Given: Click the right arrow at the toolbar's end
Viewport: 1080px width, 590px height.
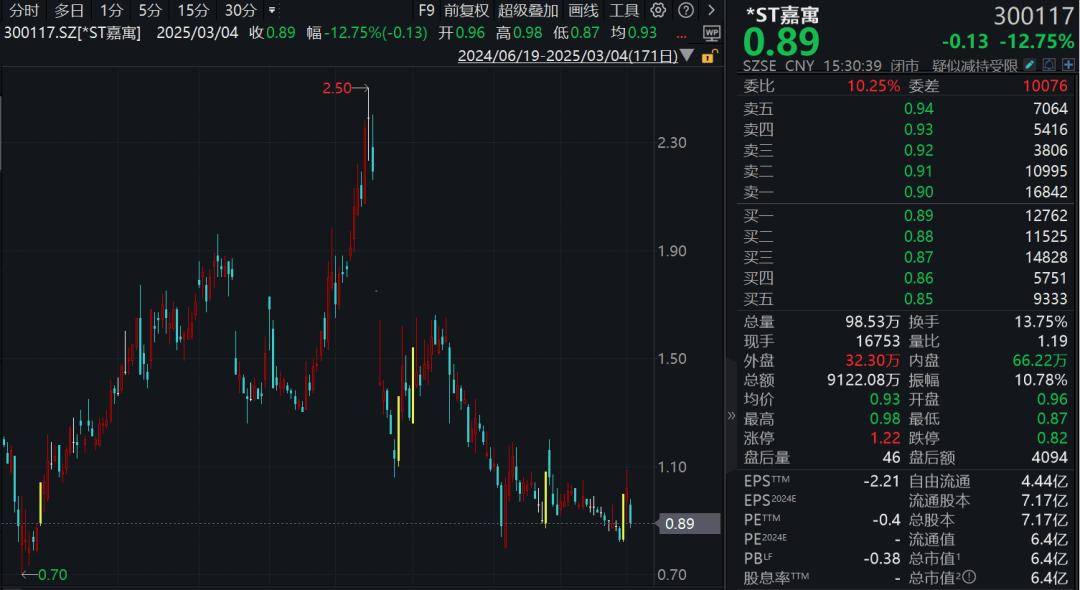Looking at the screenshot, I should coord(712,10).
